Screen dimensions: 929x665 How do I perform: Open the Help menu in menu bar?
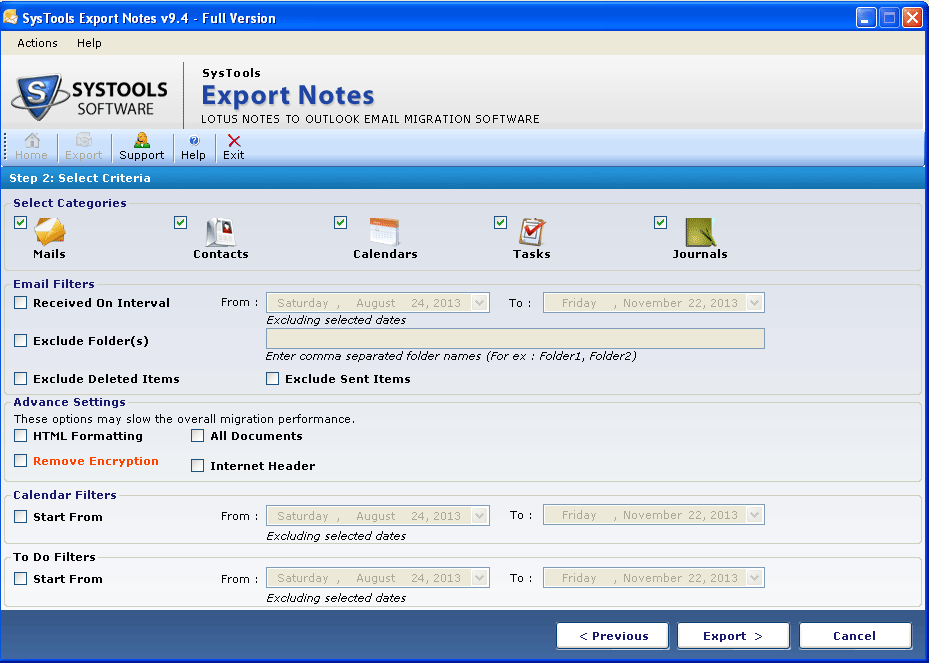(x=89, y=43)
